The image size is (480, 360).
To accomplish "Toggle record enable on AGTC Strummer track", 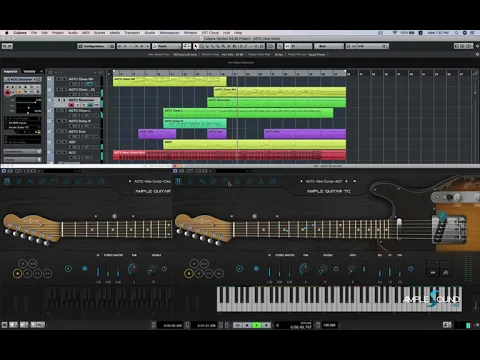I will click(x=71, y=105).
